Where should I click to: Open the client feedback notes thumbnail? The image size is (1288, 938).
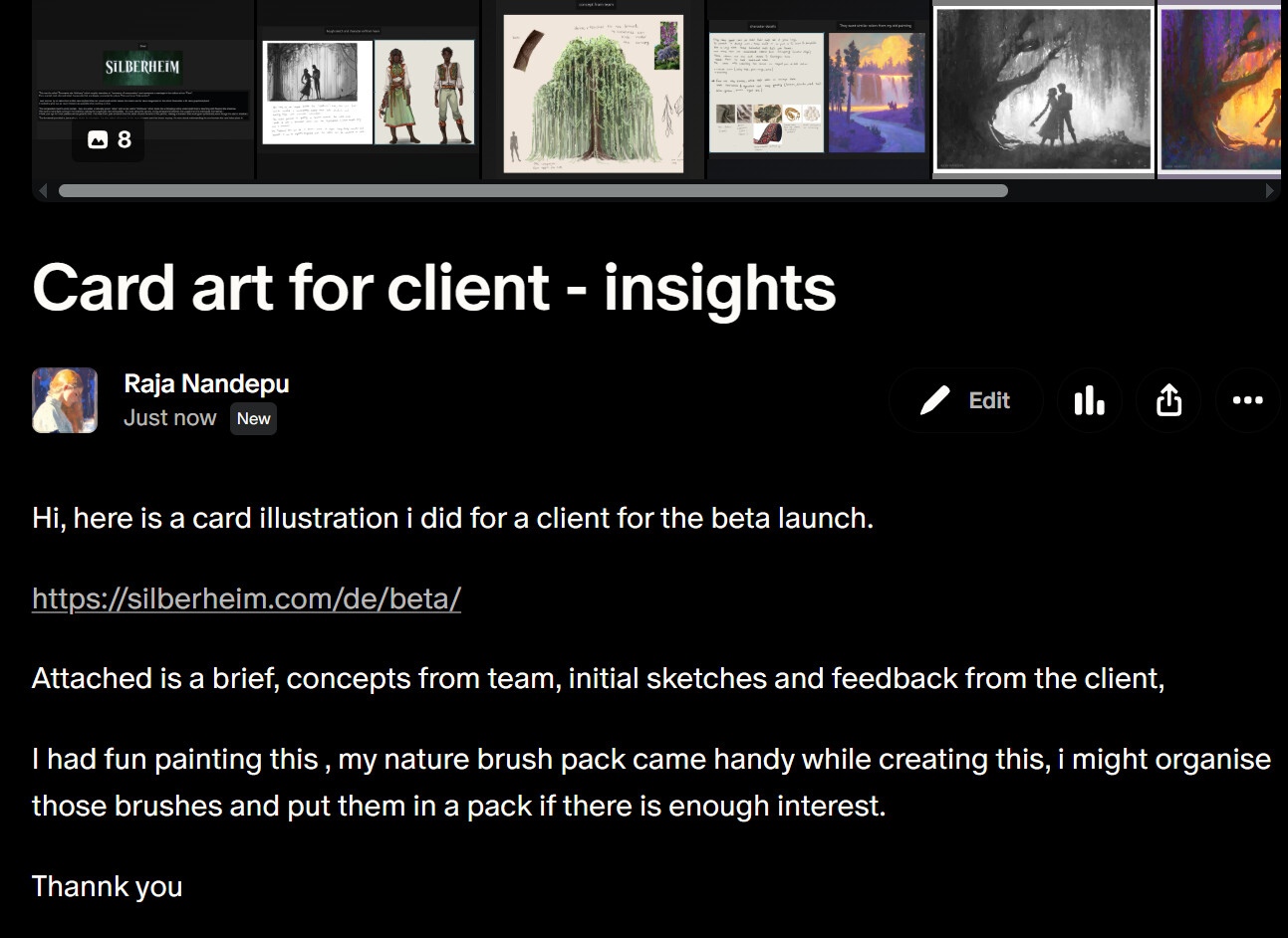pyautogui.click(x=819, y=90)
